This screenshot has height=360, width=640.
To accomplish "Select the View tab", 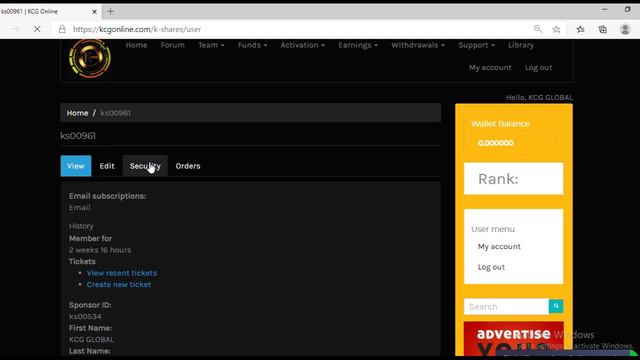I will point(76,166).
